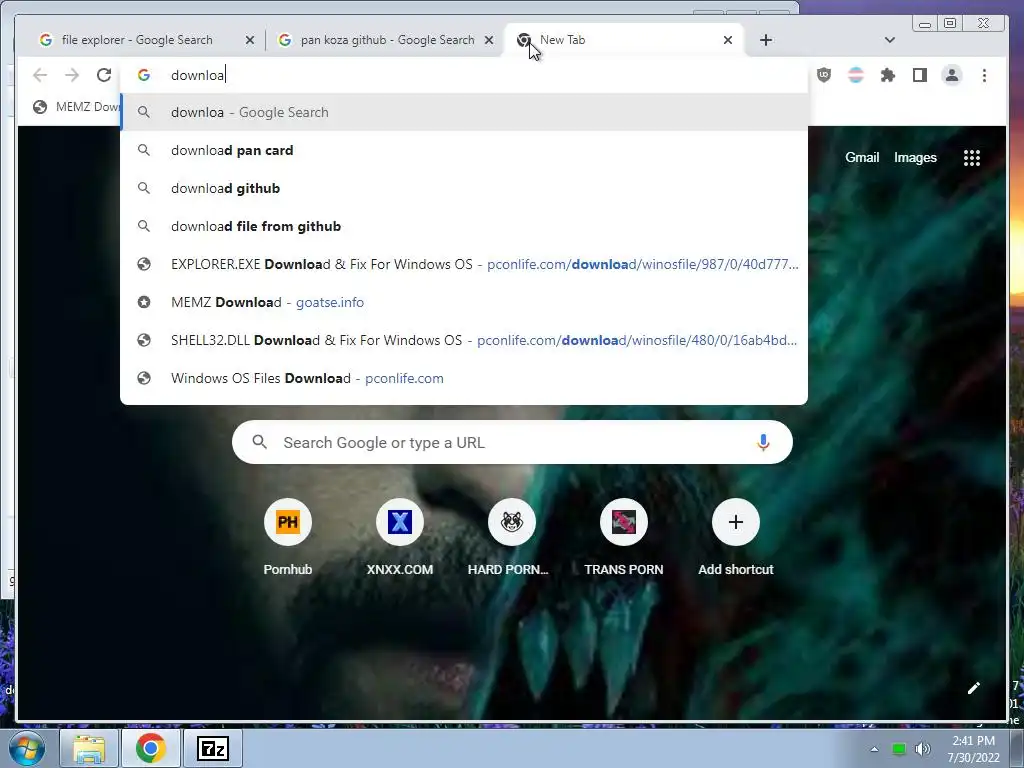Open the MEMZ Download bookmark

click(x=76, y=106)
